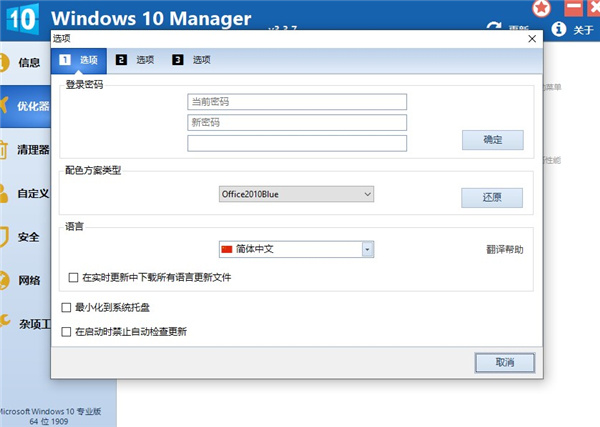Open first 选项 tab numbered 1

(78, 60)
